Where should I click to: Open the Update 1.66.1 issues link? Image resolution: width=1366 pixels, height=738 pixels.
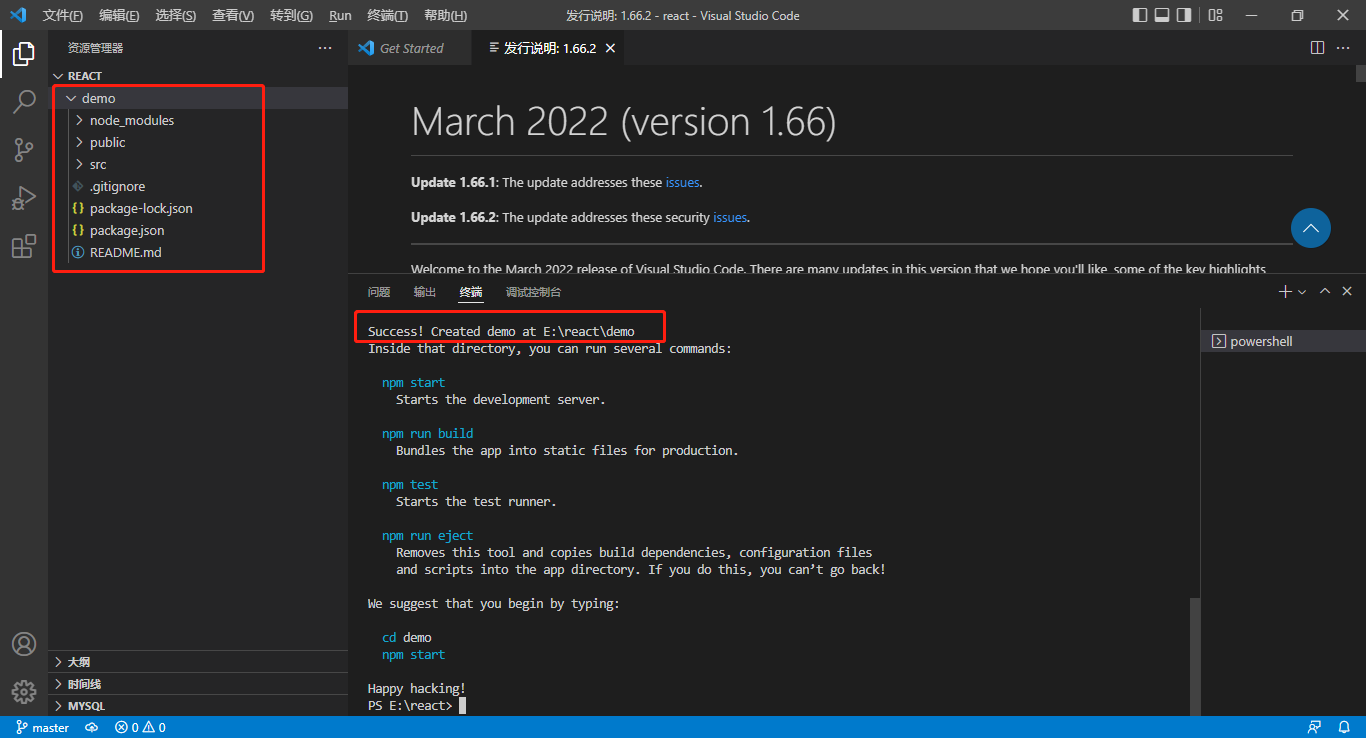[683, 183]
